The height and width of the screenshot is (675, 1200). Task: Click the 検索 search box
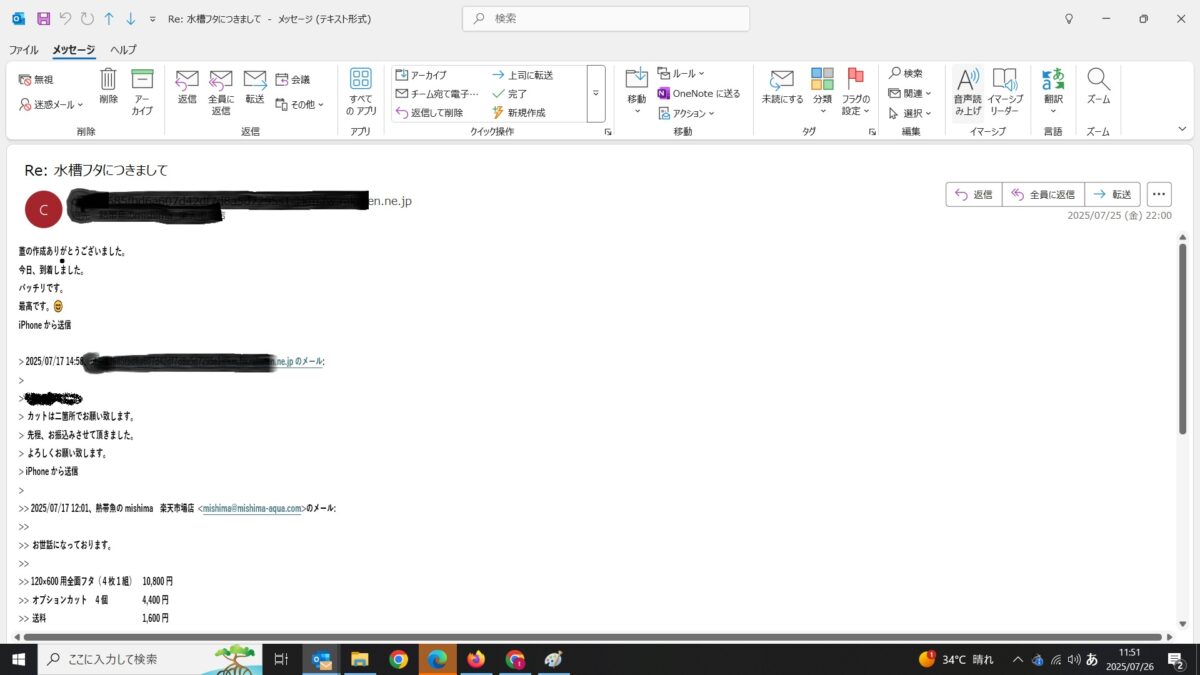606,19
